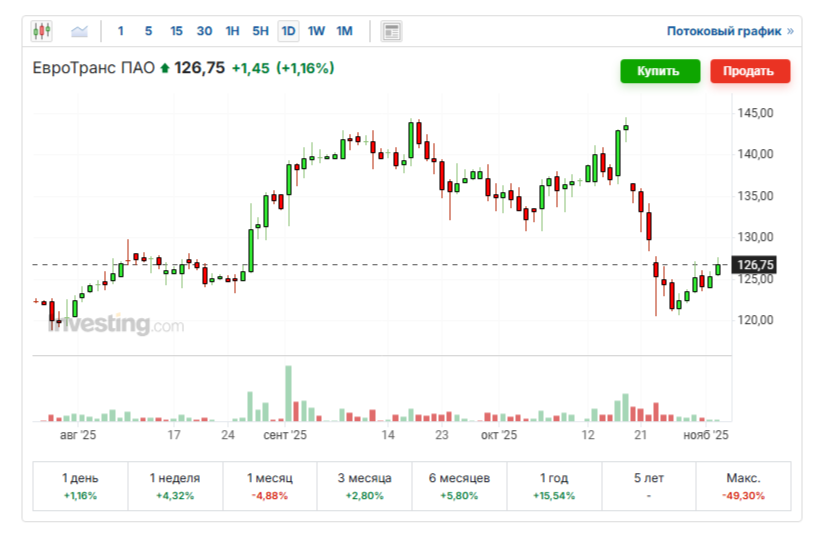The width and height of the screenshot is (813, 533).
Task: Select the Макс. period
Action: (x=744, y=486)
